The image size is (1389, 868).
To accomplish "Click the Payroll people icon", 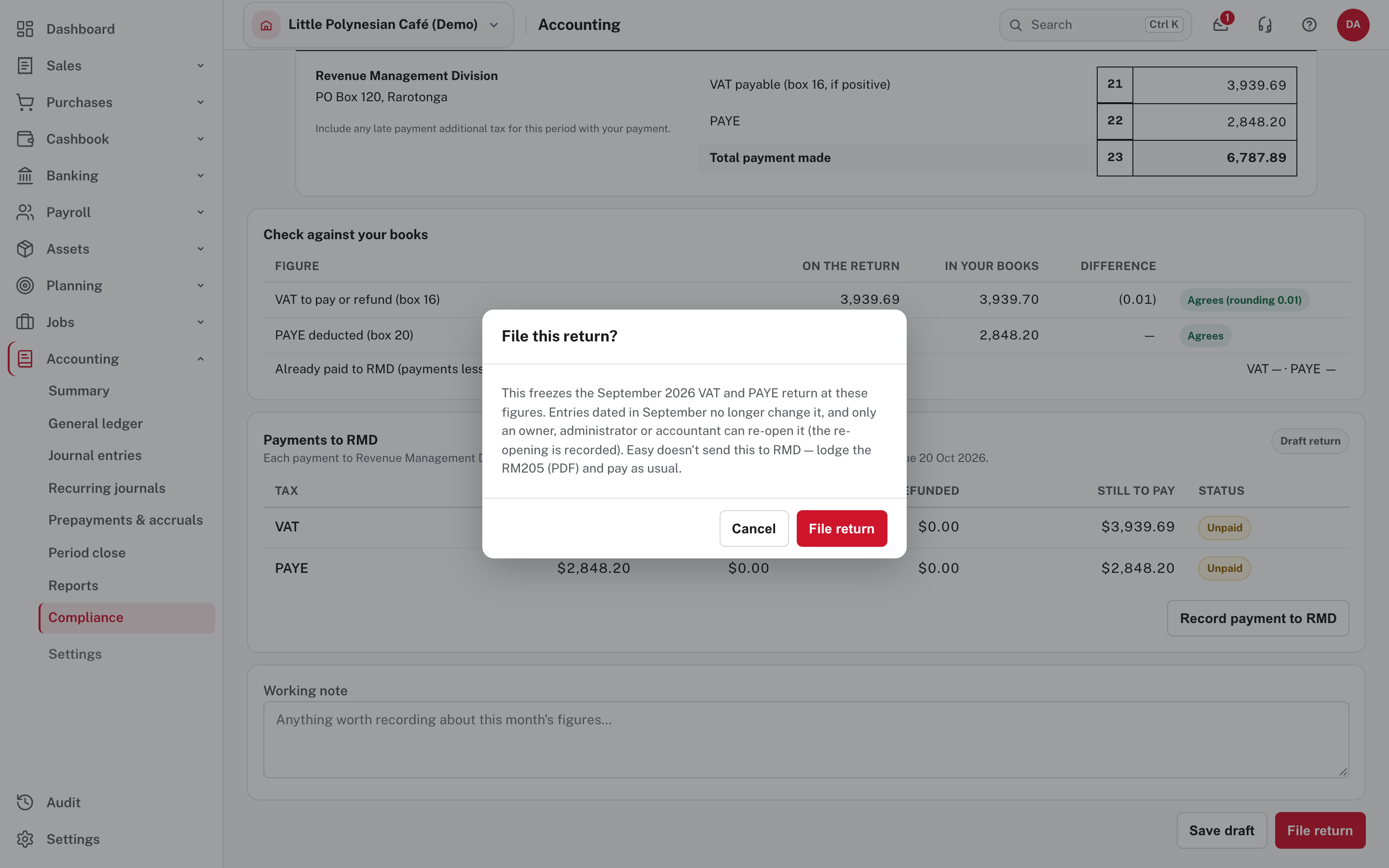I will click(x=25, y=212).
